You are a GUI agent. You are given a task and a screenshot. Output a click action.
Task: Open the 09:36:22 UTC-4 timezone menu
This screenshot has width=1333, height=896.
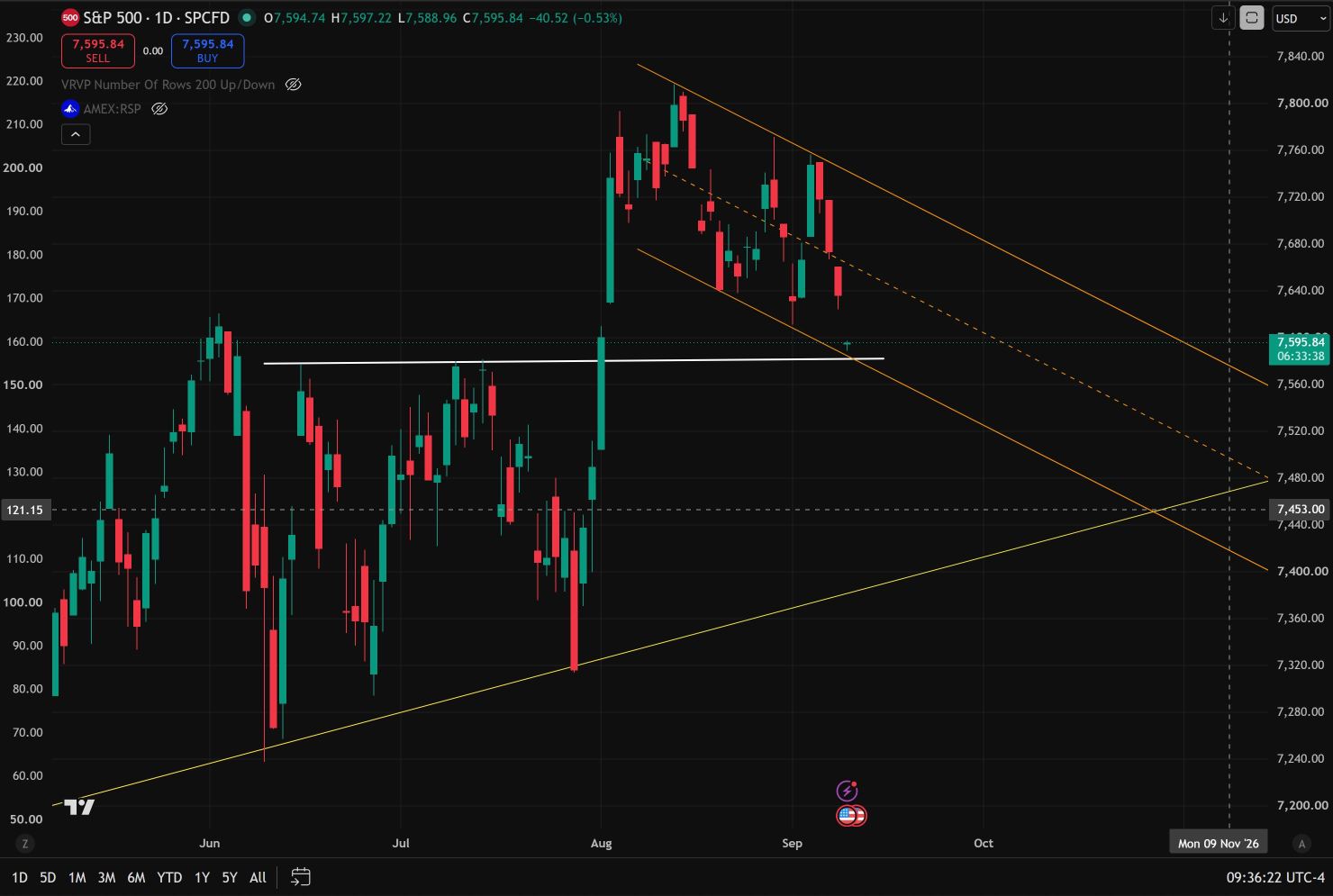click(x=1275, y=877)
